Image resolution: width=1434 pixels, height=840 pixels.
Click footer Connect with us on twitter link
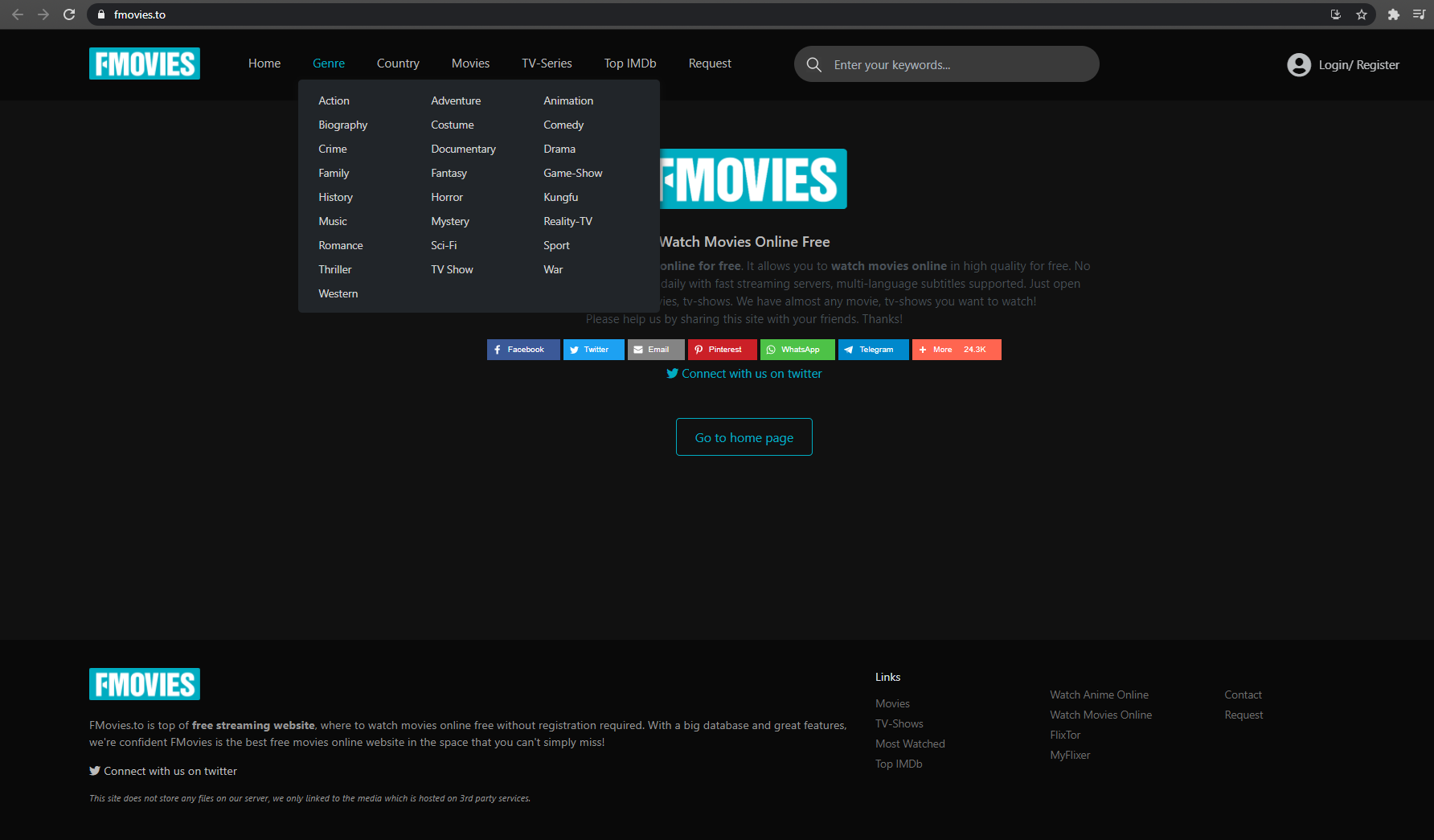tap(163, 771)
